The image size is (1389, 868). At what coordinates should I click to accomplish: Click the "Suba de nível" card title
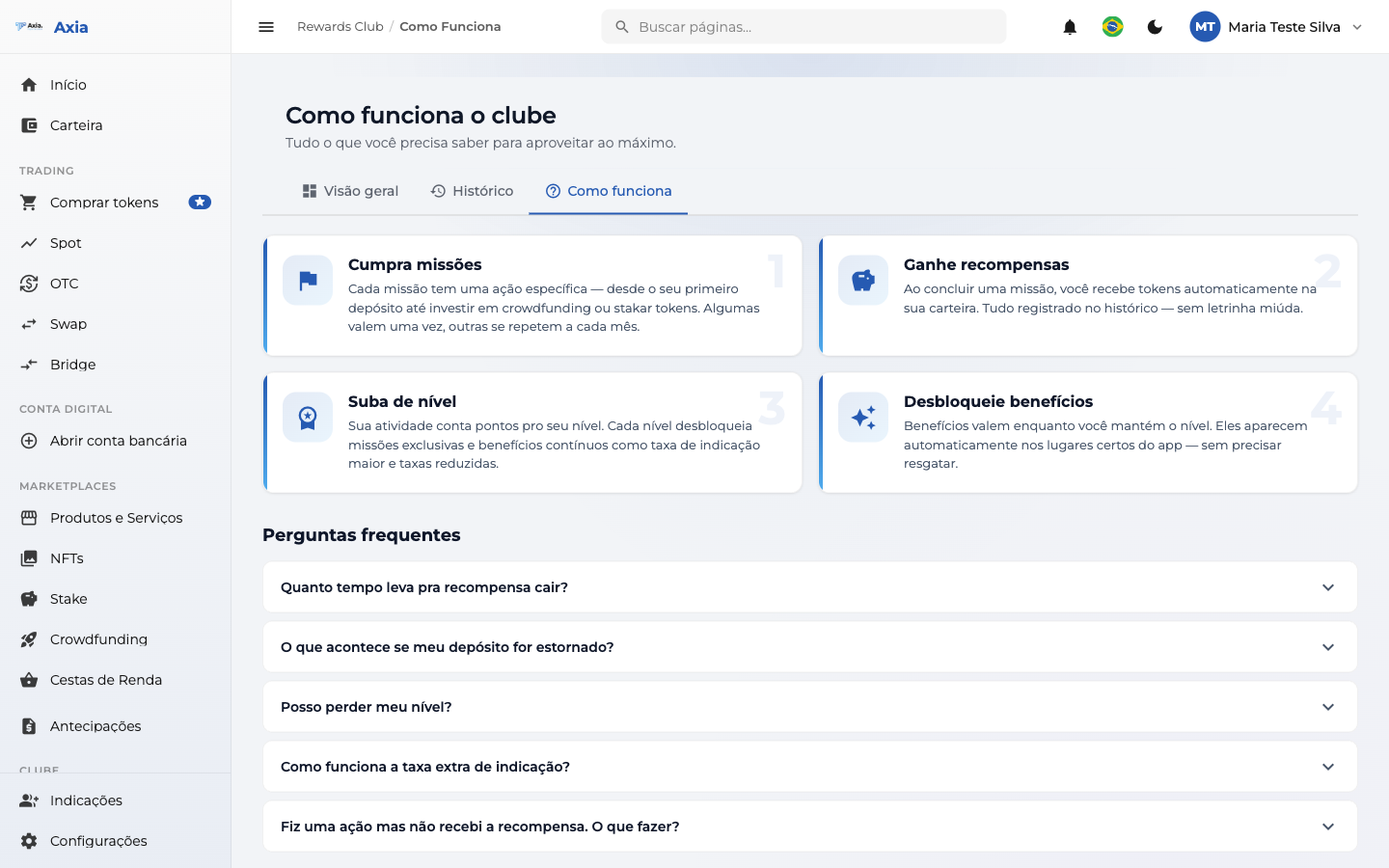click(402, 401)
